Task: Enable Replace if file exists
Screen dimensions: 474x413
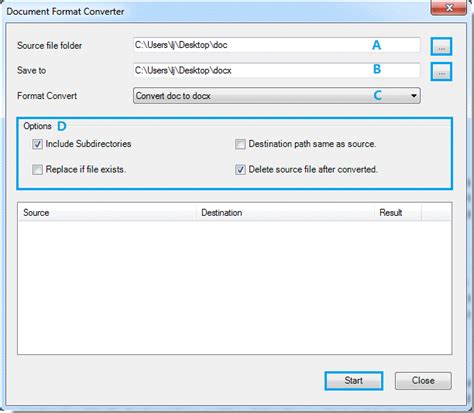Action: click(x=37, y=170)
